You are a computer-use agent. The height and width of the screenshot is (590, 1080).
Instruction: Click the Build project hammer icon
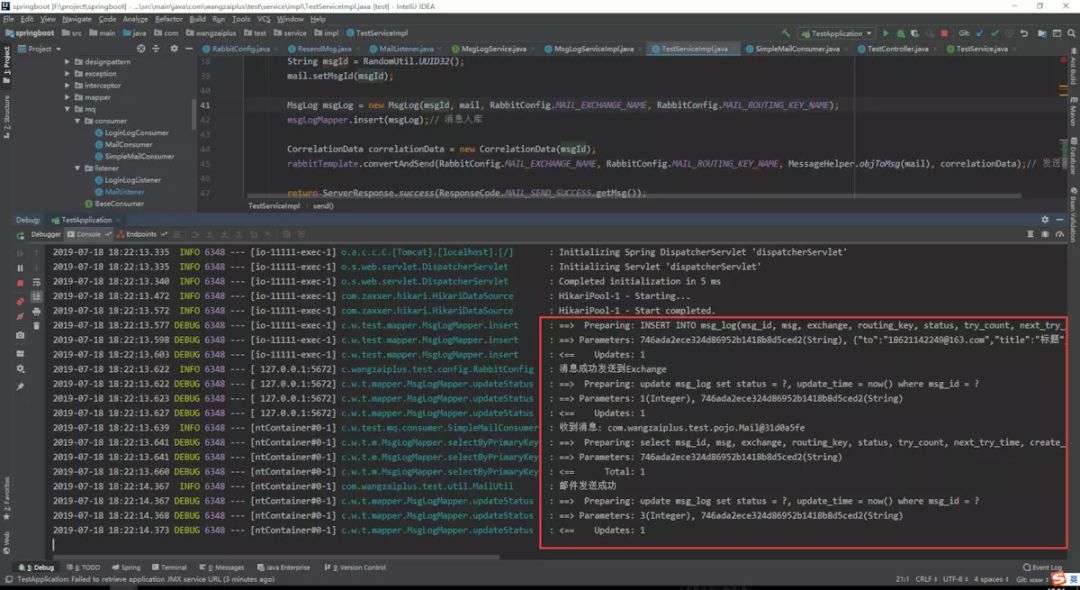(786, 33)
